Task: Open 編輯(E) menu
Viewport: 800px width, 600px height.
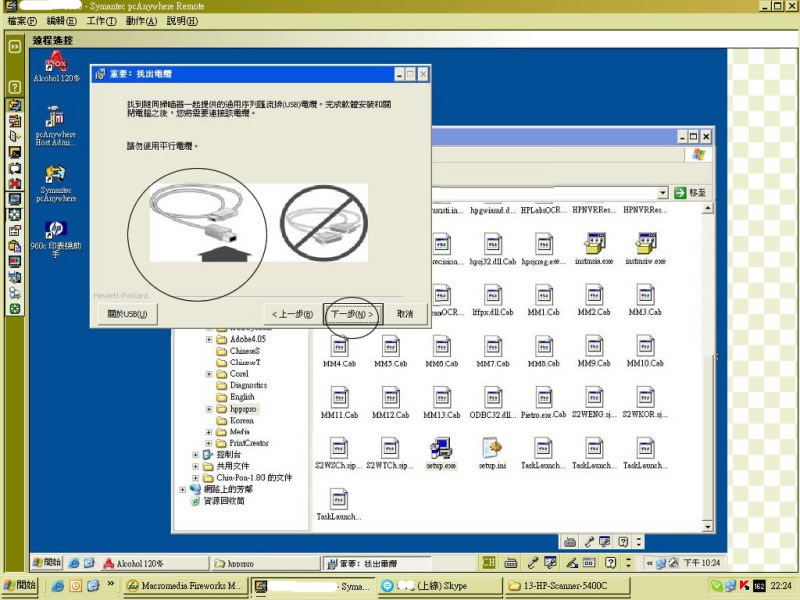Action: [61, 21]
